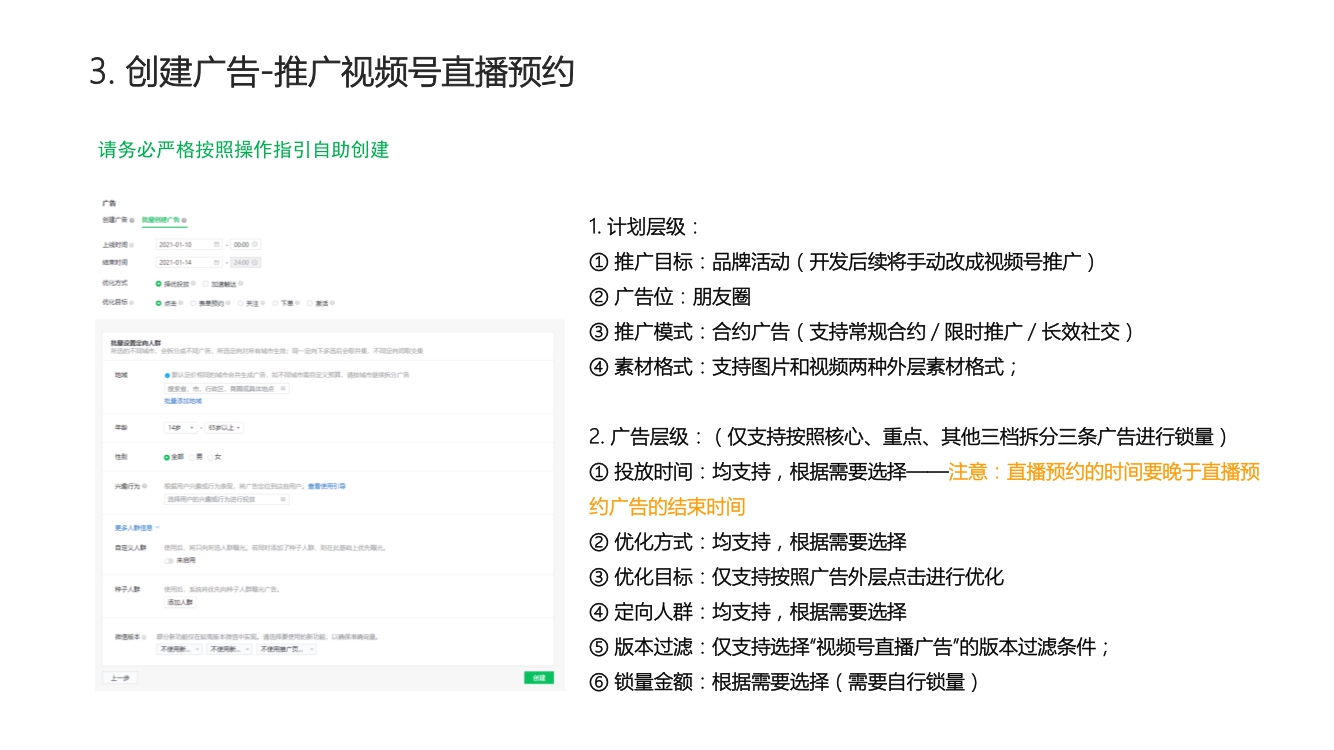The image size is (1334, 750).
Task: Click the 添加人群 button under 种子人群
Action: click(180, 603)
